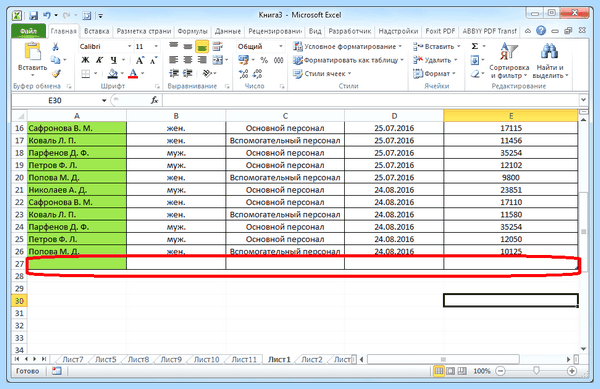Viewport: 600px width, 389px height.
Task: Decrease font size with small A icon
Action: click(x=153, y=60)
